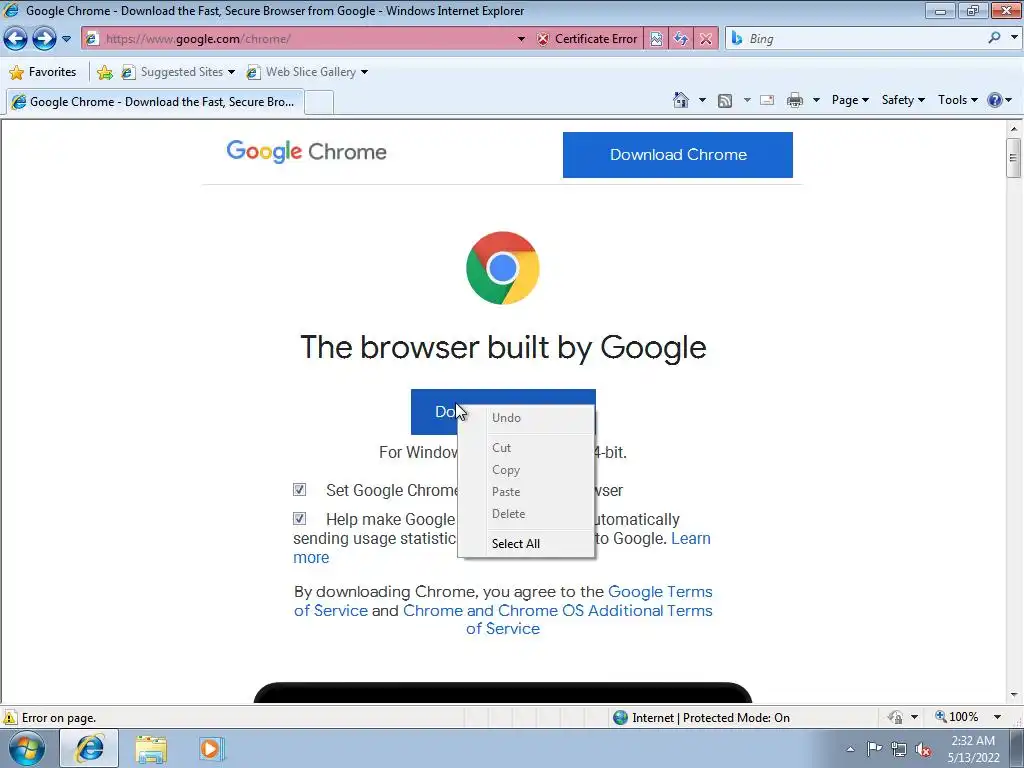This screenshot has height=768, width=1024.
Task: Click the Read Mail envelope icon
Action: tap(767, 100)
